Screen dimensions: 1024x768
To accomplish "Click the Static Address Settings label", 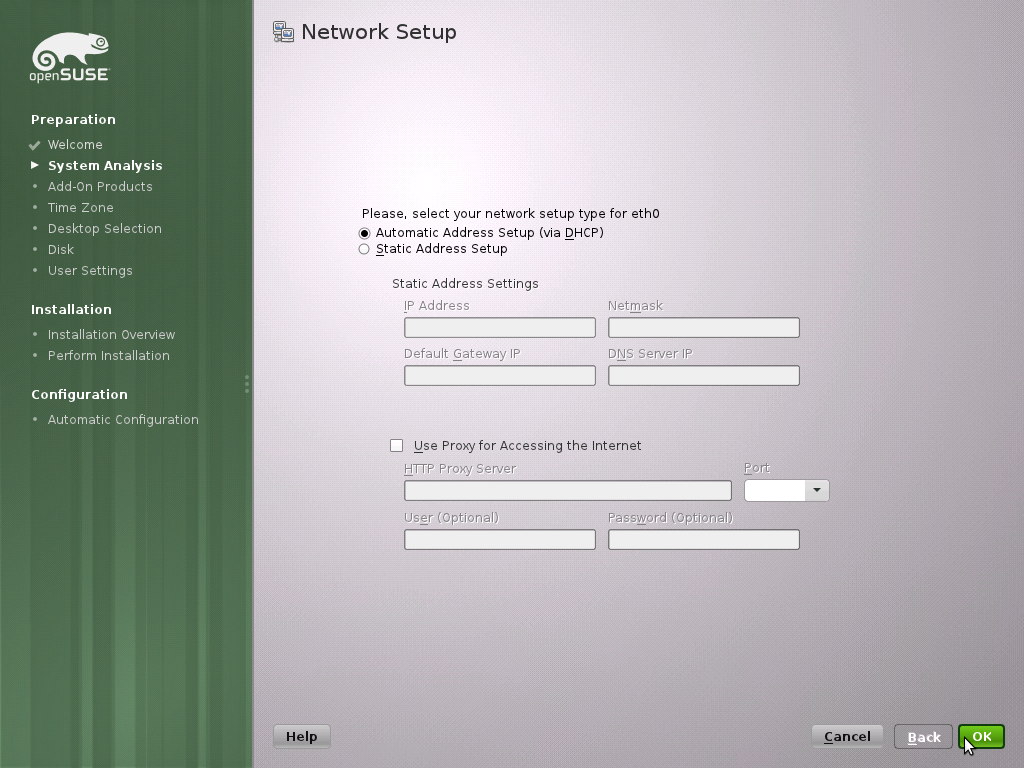I will point(465,283).
